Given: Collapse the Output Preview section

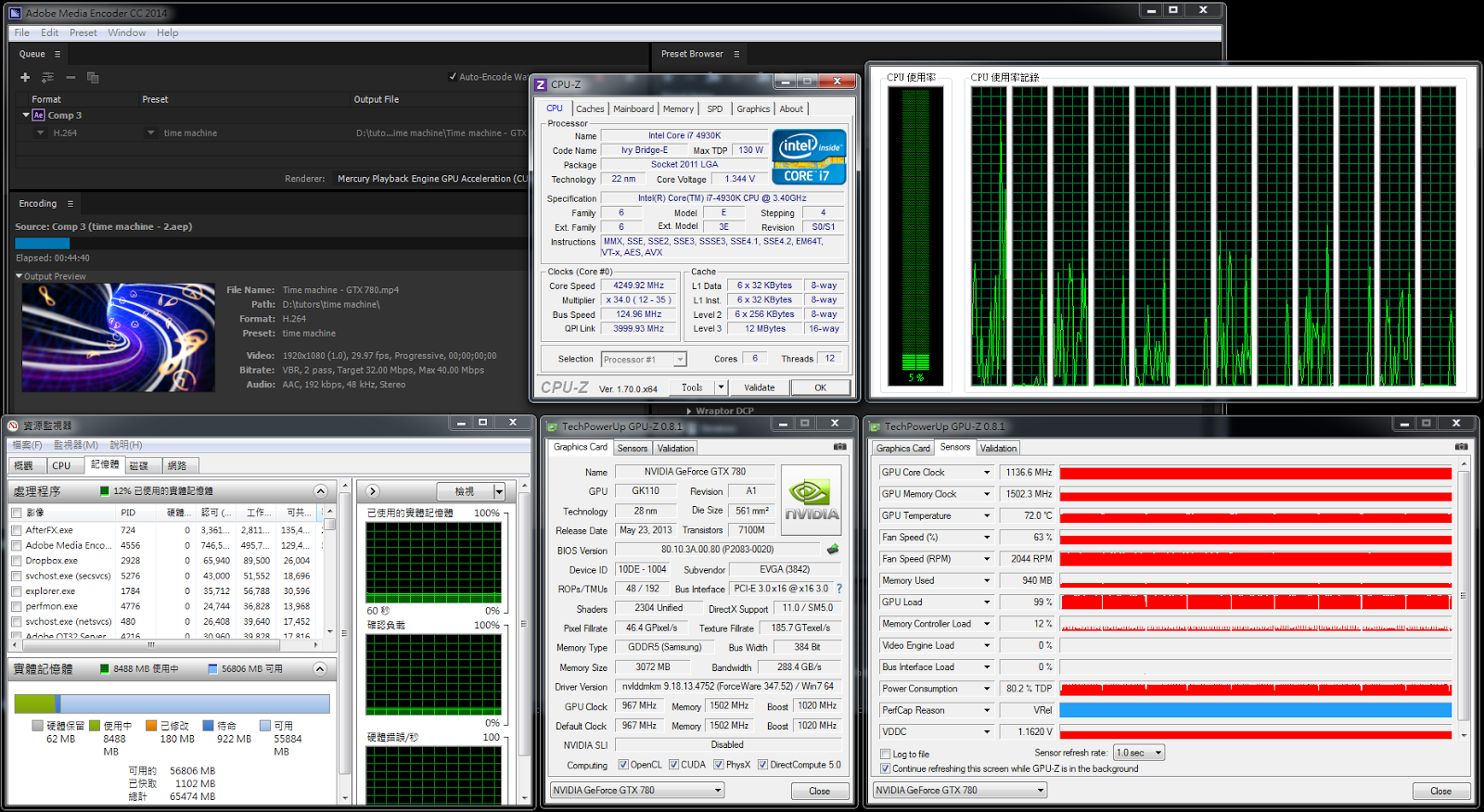Looking at the screenshot, I should [19, 276].
